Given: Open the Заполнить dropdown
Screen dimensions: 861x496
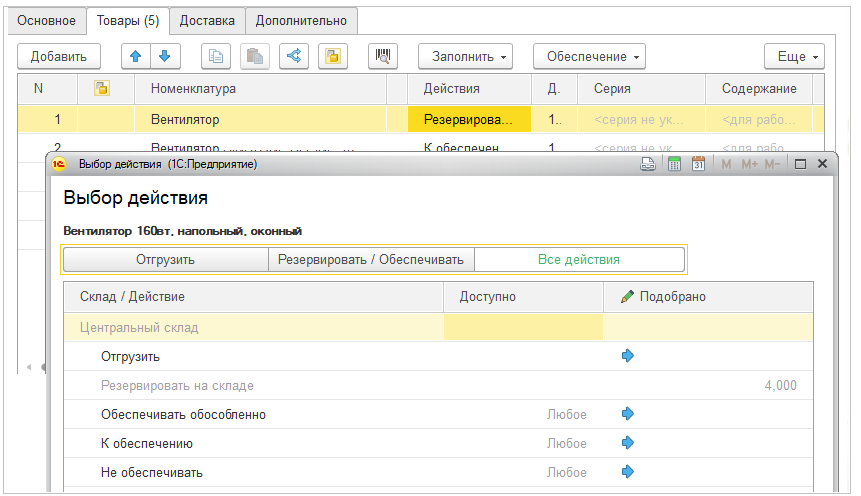Looking at the screenshot, I should (465, 57).
